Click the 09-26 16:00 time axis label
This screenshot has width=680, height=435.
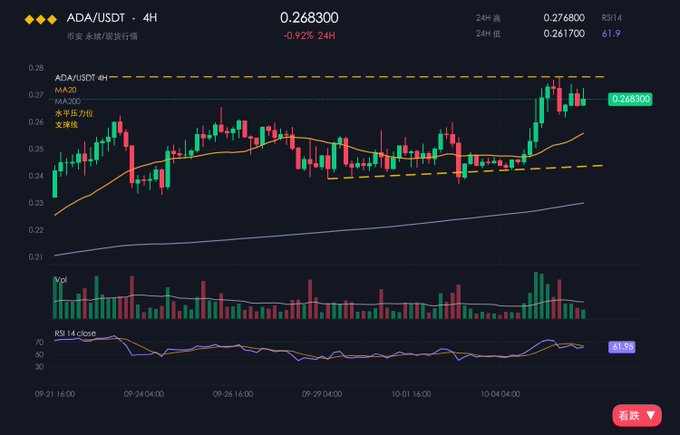[233, 394]
